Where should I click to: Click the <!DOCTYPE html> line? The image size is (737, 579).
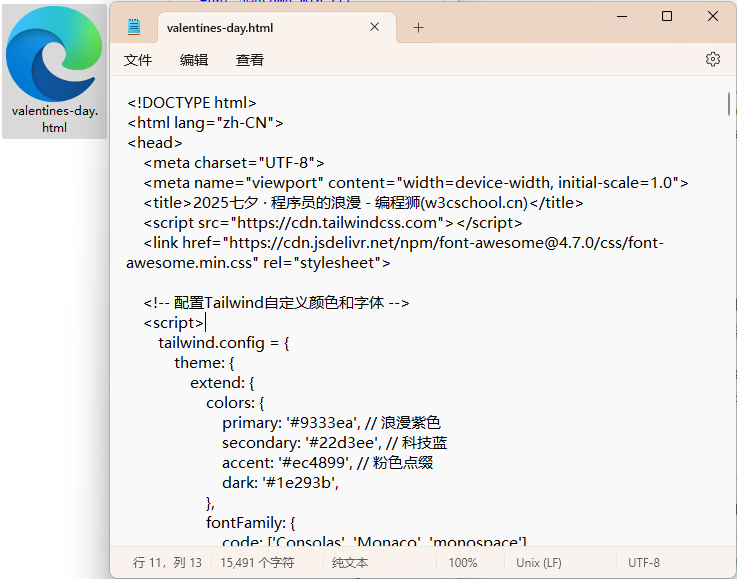pos(192,102)
